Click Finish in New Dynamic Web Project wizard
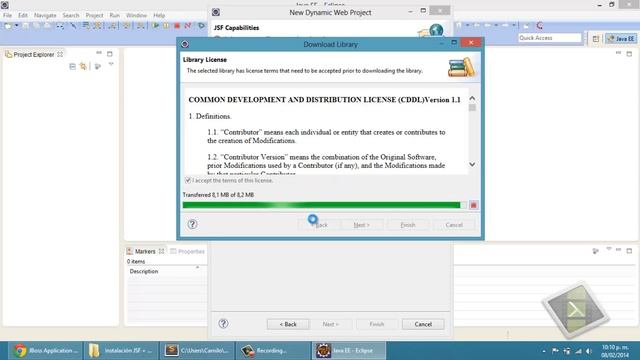This screenshot has width=640, height=360. click(x=377, y=324)
